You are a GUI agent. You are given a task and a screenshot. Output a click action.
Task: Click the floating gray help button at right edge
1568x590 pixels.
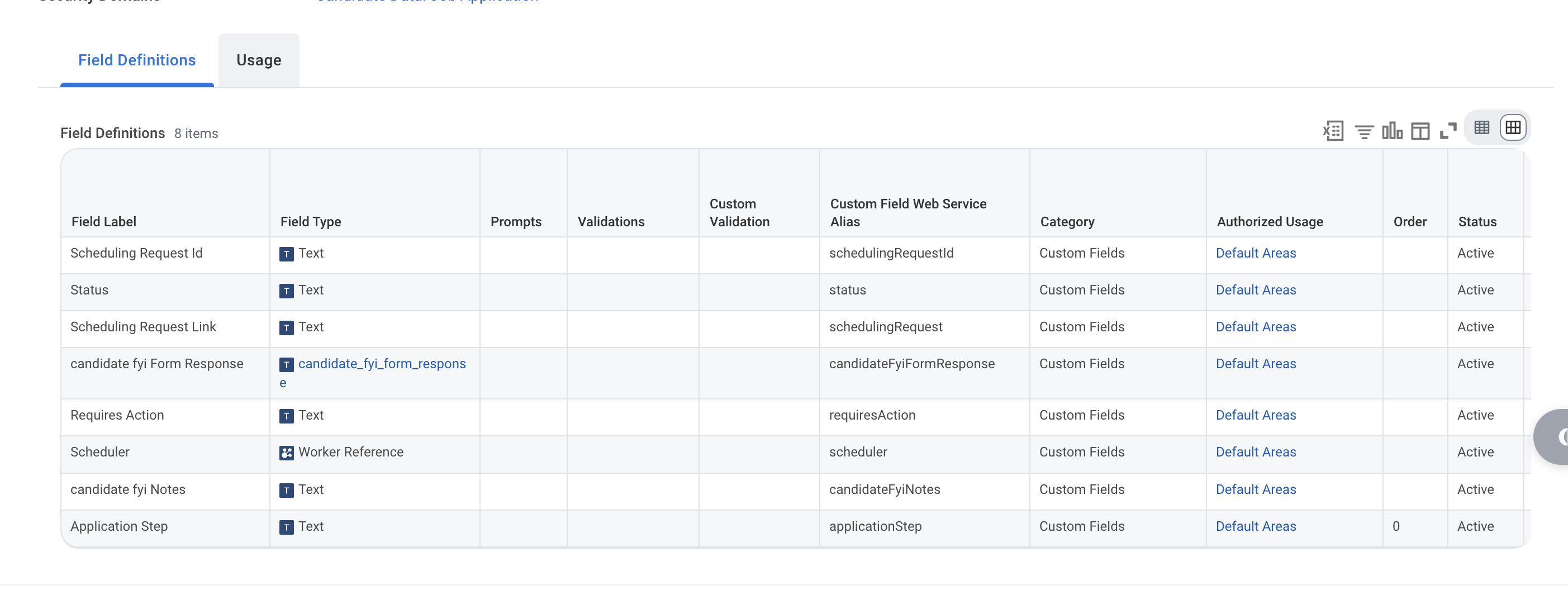1552,437
